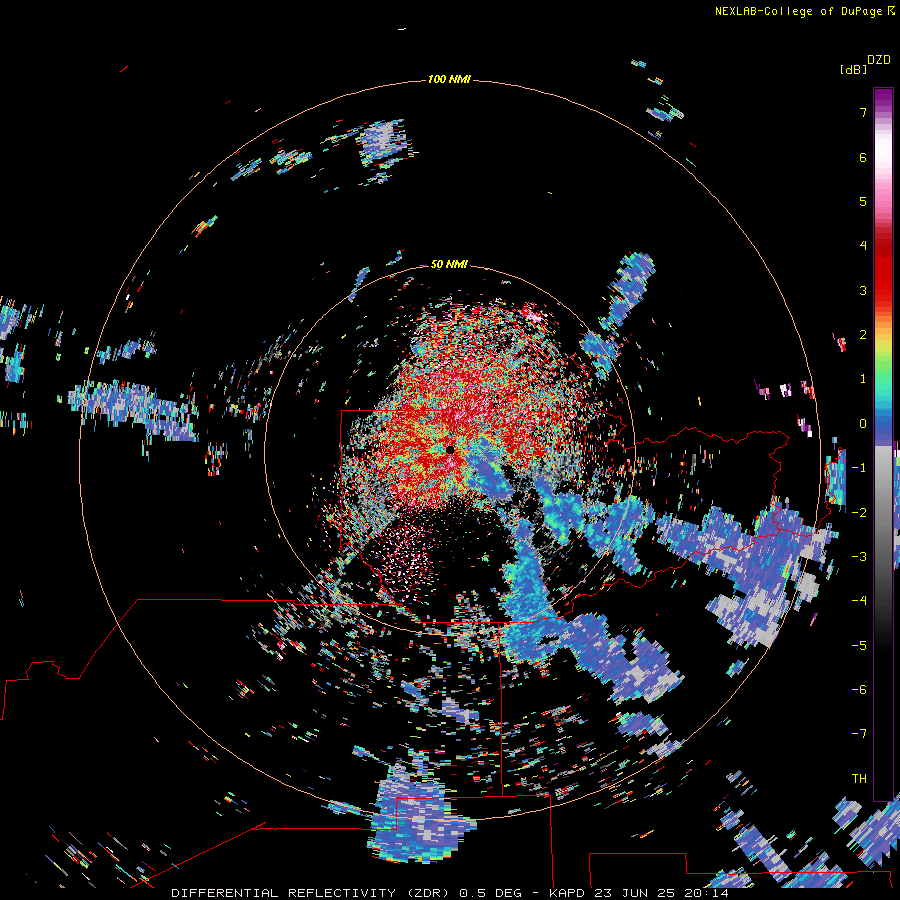Select the 100 NMI range ring label
This screenshot has height=900, width=900.
(x=449, y=79)
